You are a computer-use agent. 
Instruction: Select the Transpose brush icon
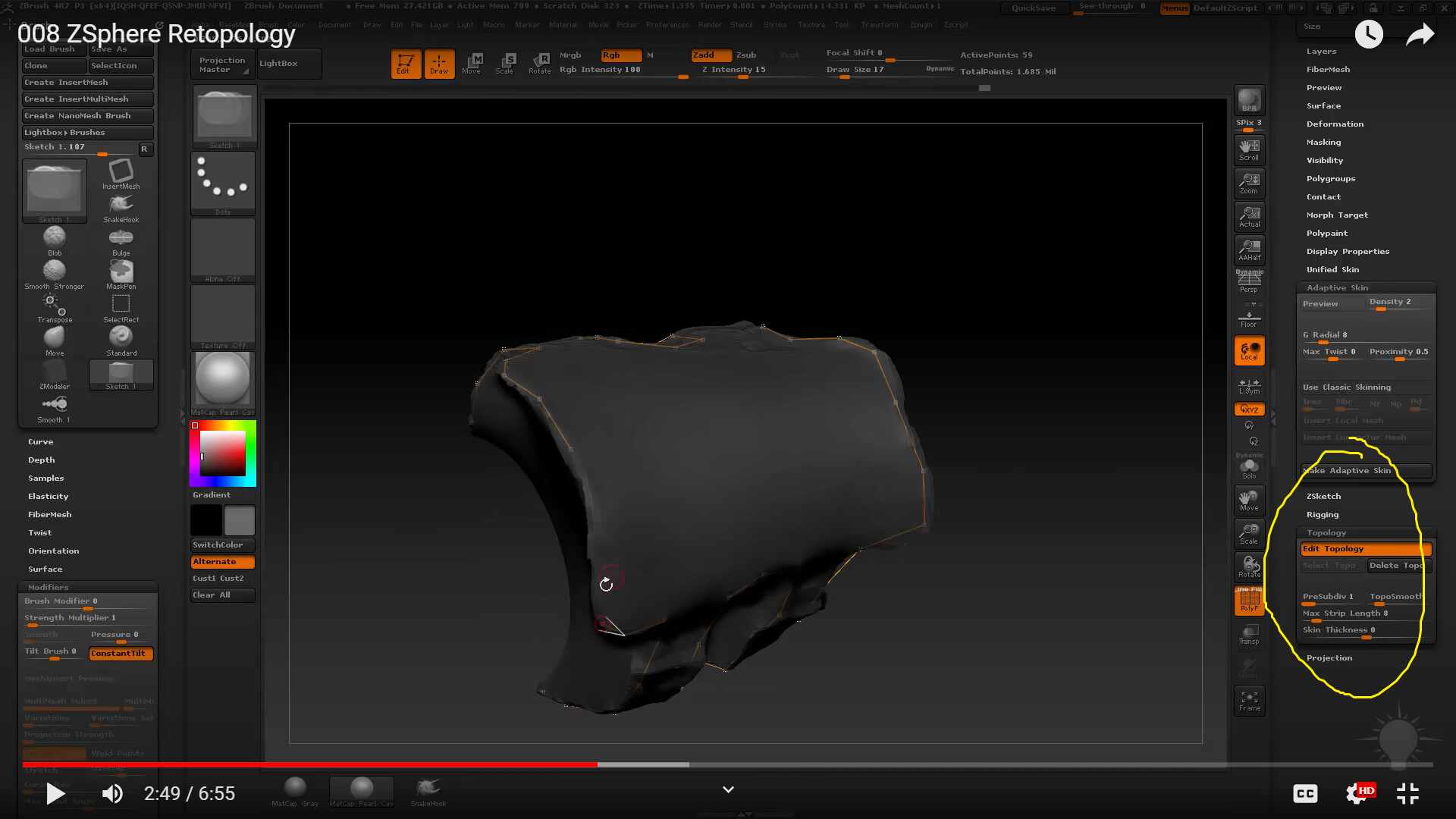[54, 306]
